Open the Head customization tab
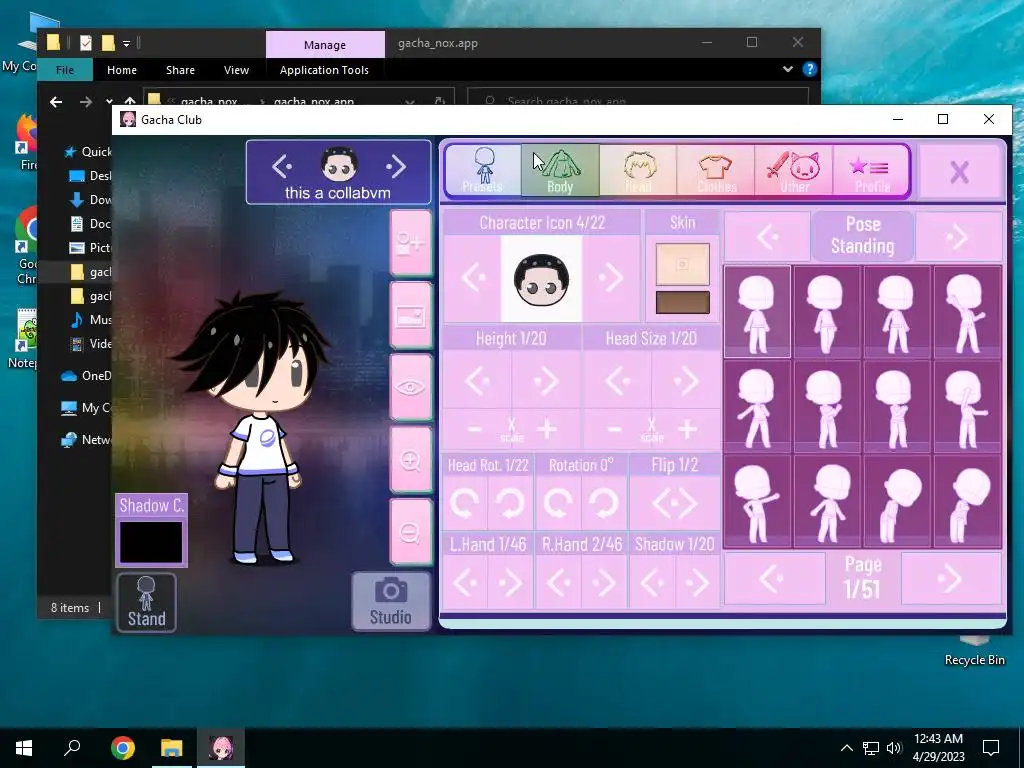 pos(638,170)
